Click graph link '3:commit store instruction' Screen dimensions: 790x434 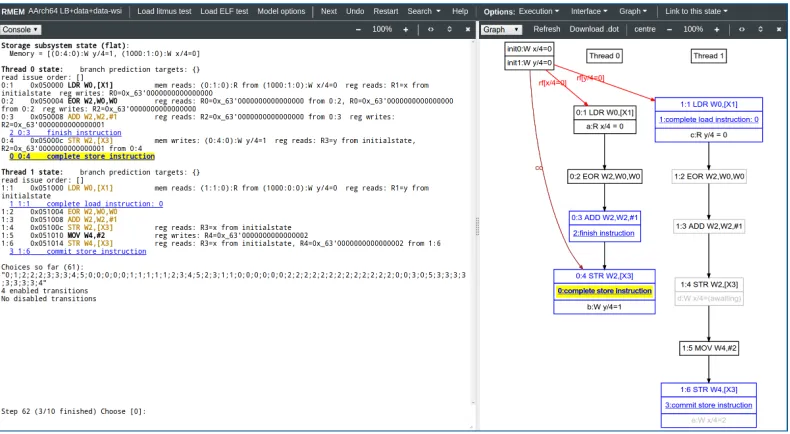[x=708, y=405]
